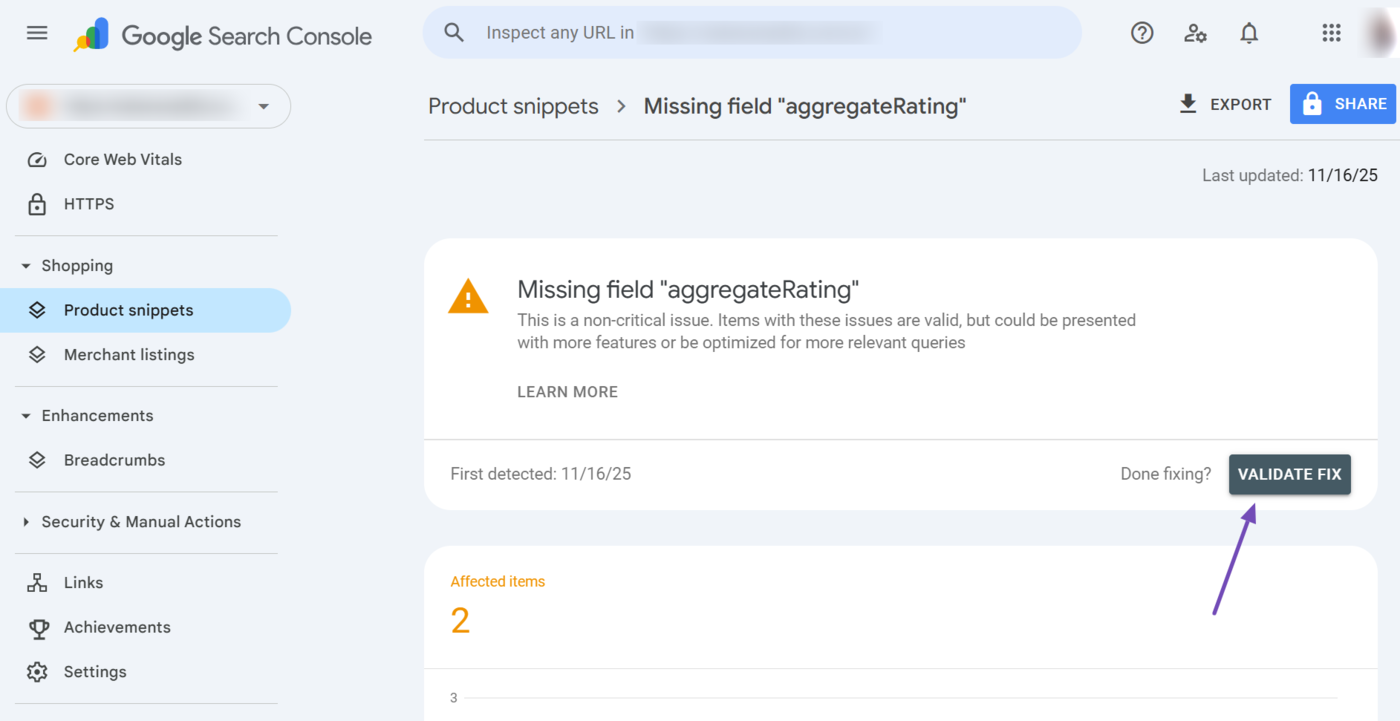
Task: Collapse the Shopping section
Action: coord(24,265)
